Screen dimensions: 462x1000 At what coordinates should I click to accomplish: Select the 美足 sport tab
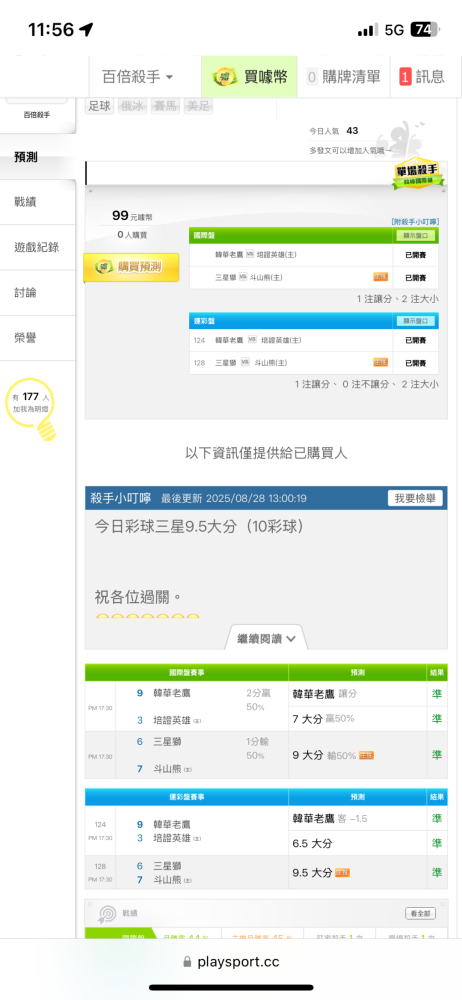pos(198,107)
